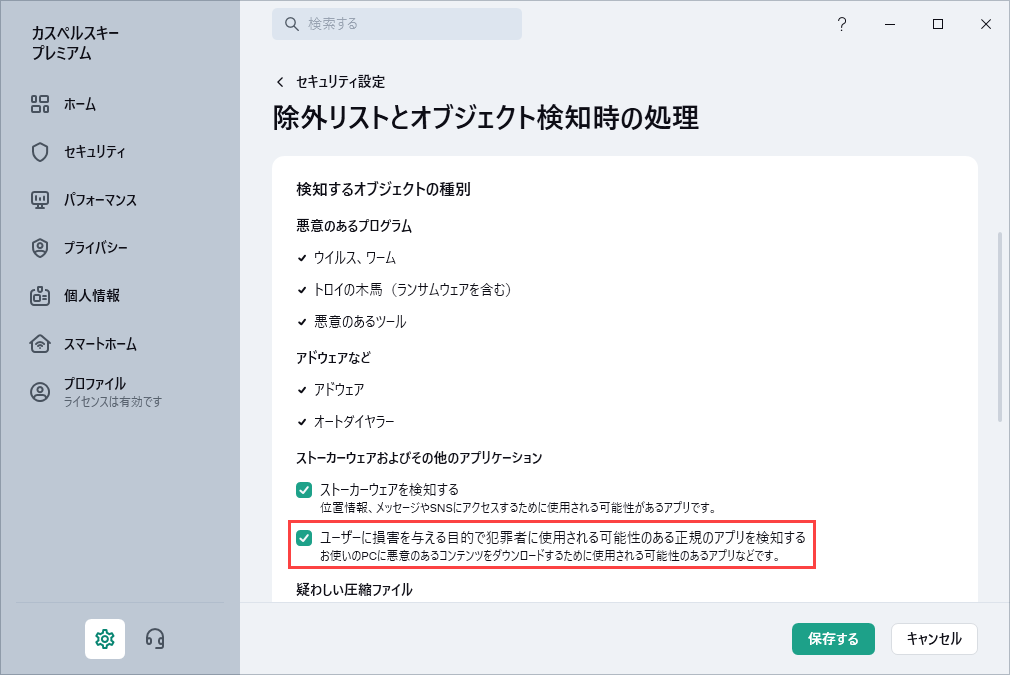
Task: Click the スマートホーム house icon
Action: pos(40,344)
